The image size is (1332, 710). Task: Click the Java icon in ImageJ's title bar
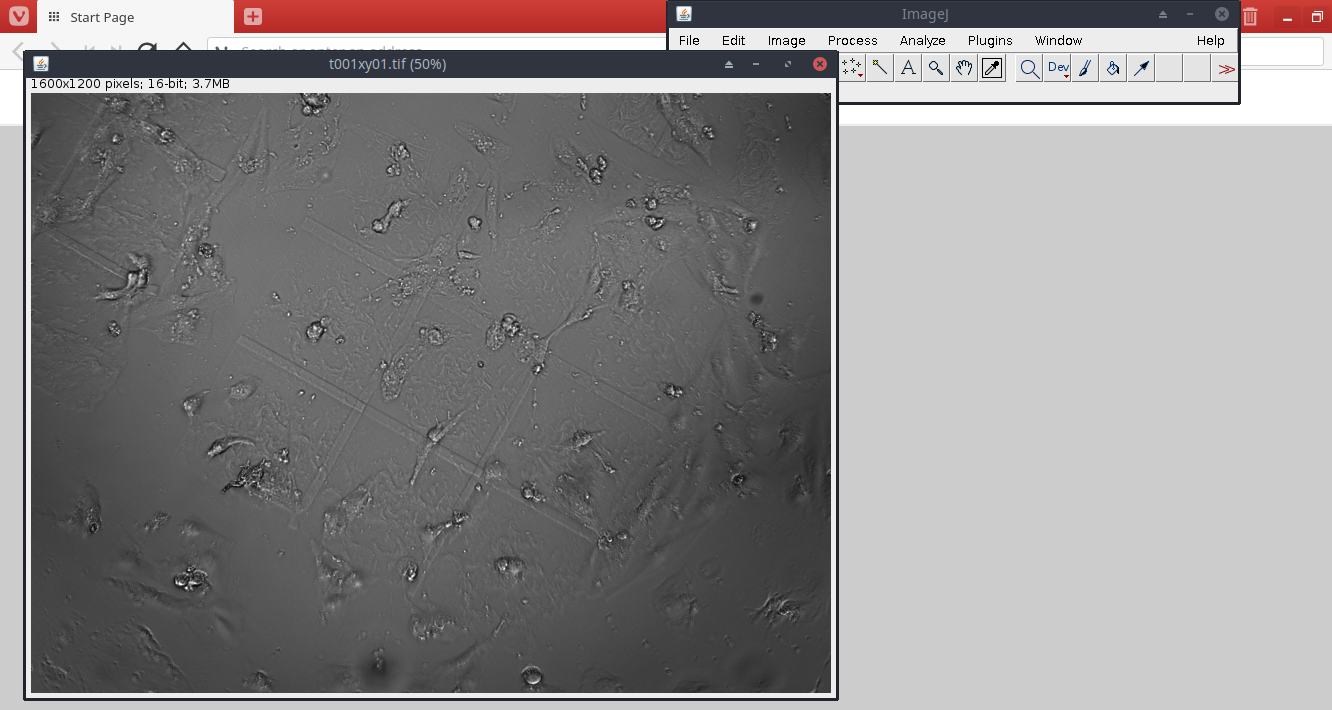pos(685,13)
